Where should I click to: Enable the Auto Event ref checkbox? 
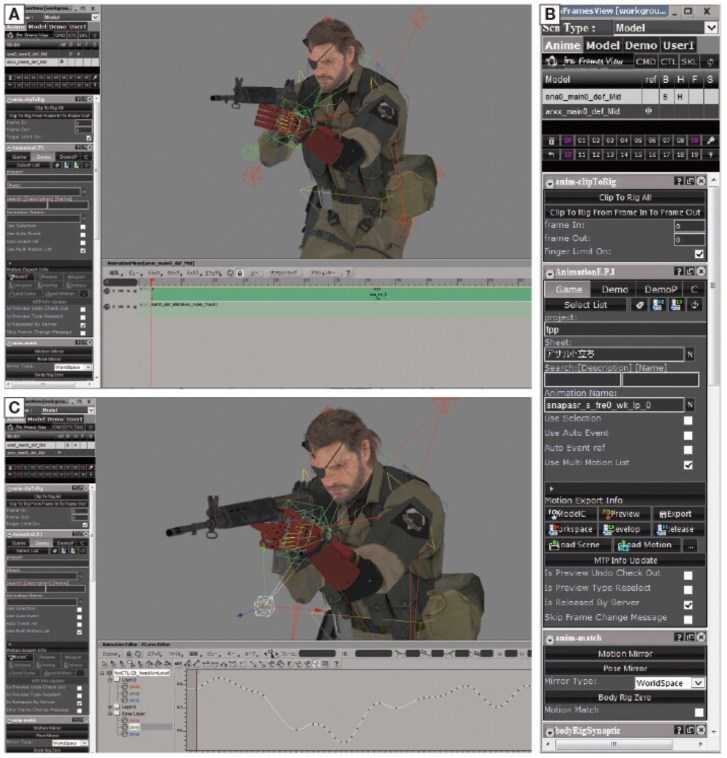tap(688, 450)
